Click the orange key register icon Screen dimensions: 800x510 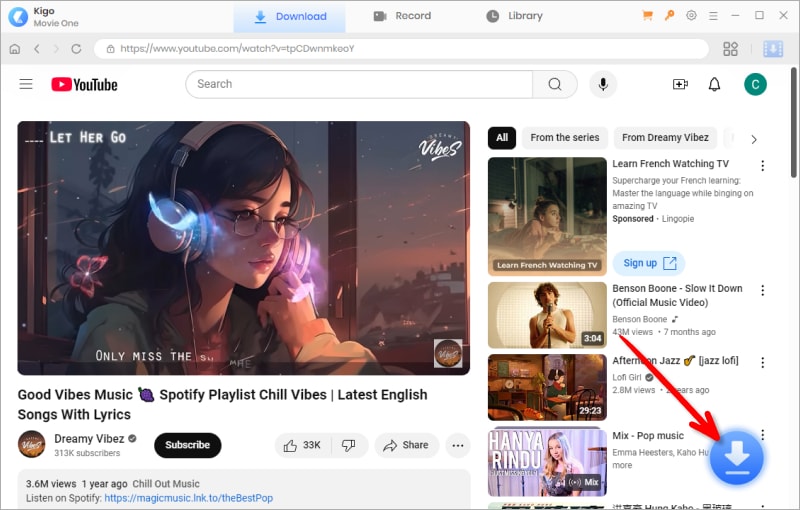pos(669,15)
